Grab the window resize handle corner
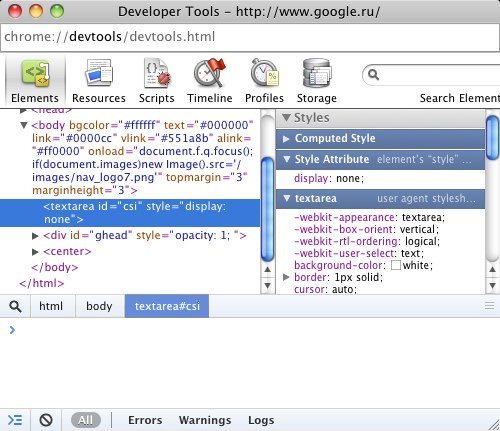Viewport: 500px width, 431px height. pos(494,425)
